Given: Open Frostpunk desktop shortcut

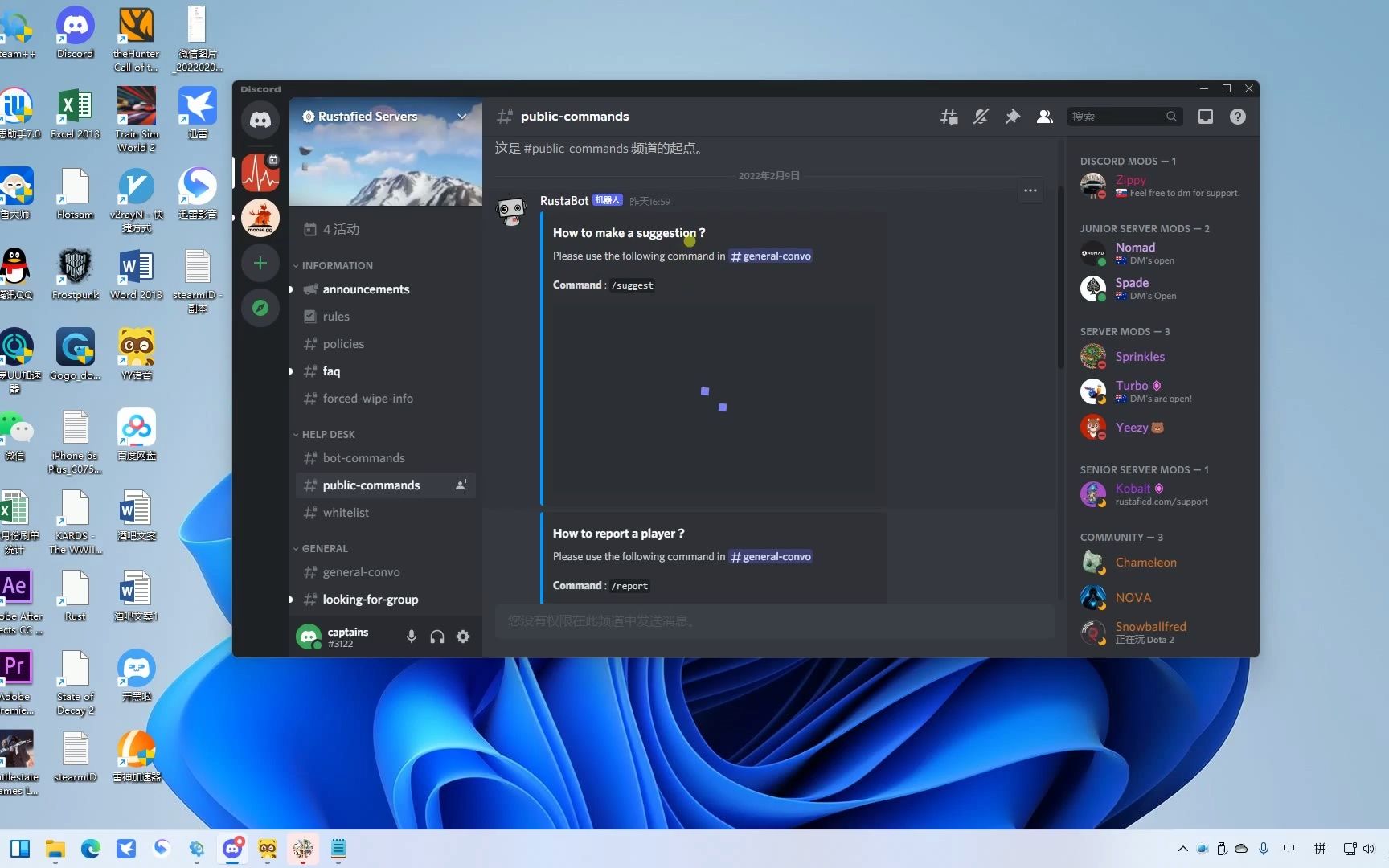Looking at the screenshot, I should pyautogui.click(x=75, y=274).
